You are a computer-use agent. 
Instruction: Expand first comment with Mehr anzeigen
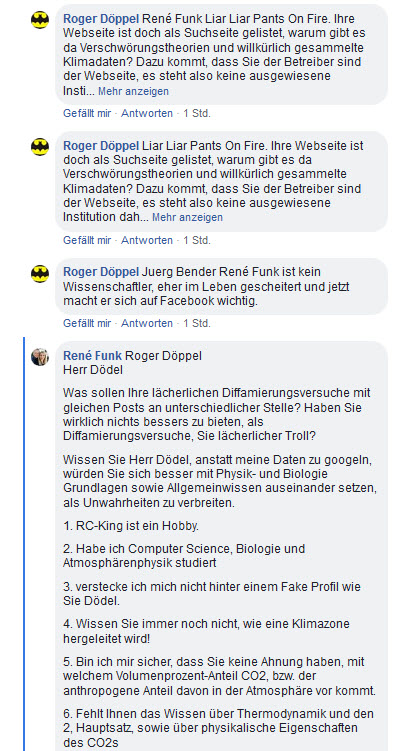click(133, 91)
